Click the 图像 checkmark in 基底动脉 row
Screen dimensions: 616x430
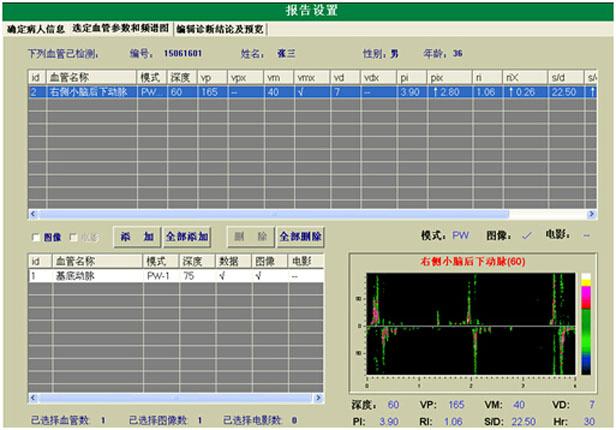[258, 275]
